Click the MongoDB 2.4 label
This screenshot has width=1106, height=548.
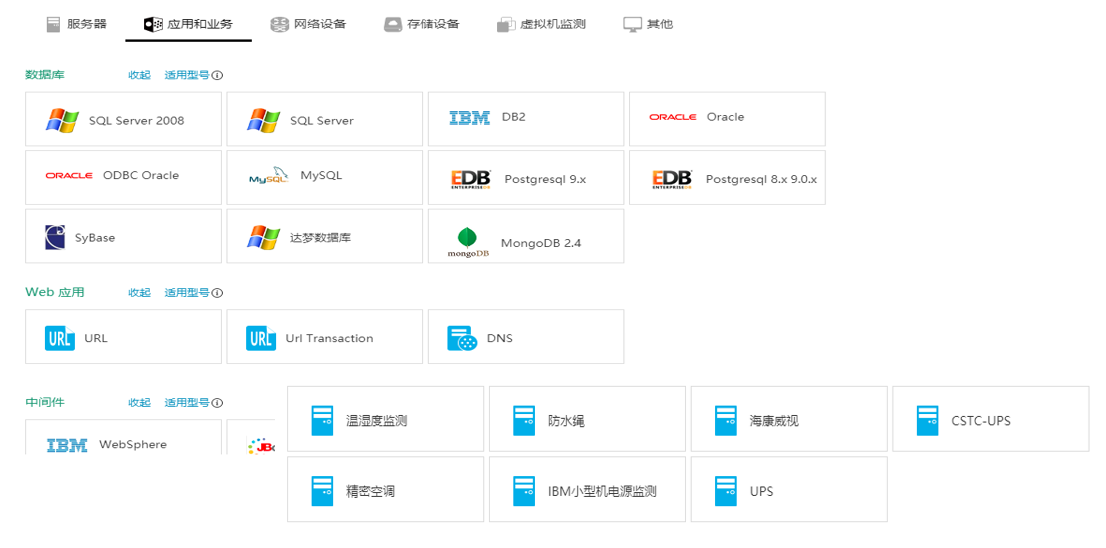(541, 243)
